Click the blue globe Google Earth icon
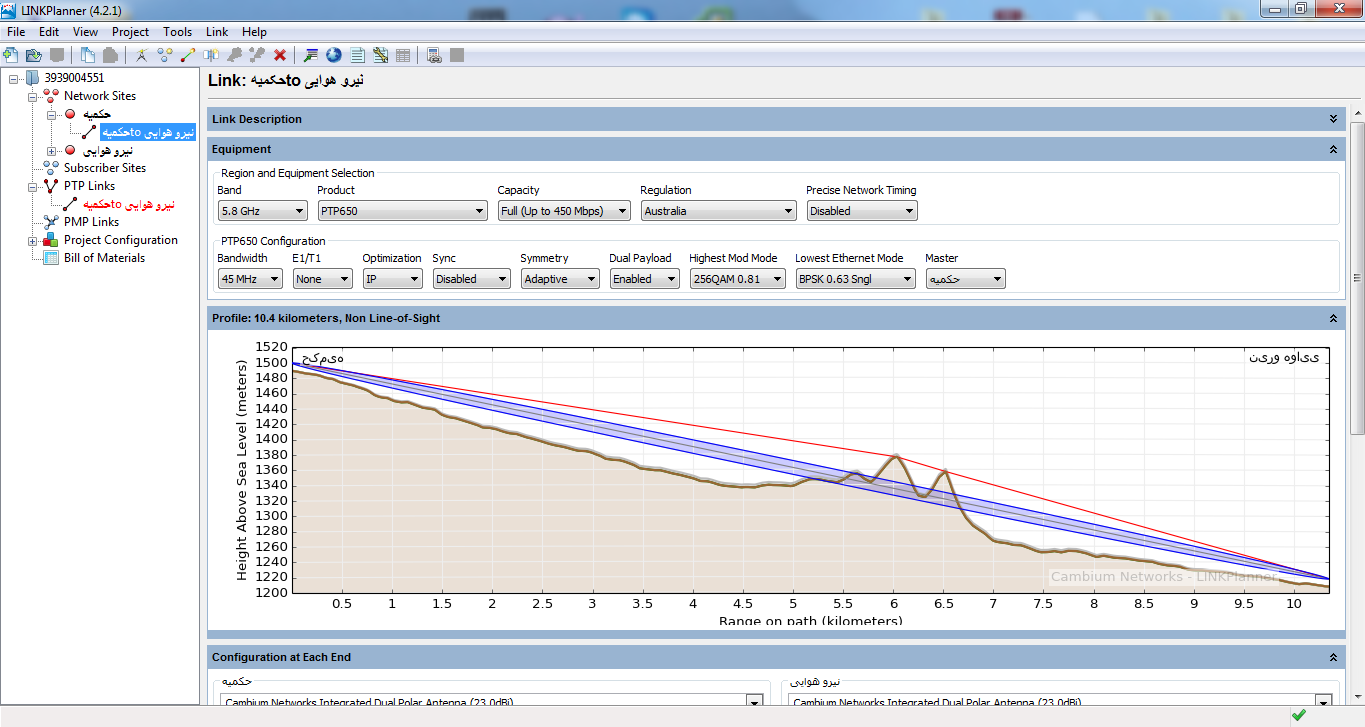Image resolution: width=1365 pixels, height=727 pixels. 334,55
